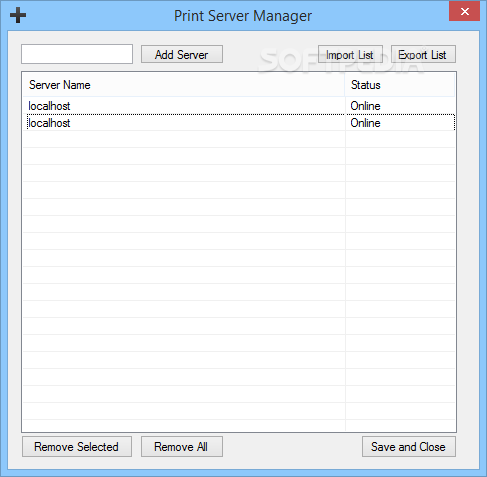The height and width of the screenshot is (477, 487).
Task: Click Import List button
Action: tap(350, 54)
